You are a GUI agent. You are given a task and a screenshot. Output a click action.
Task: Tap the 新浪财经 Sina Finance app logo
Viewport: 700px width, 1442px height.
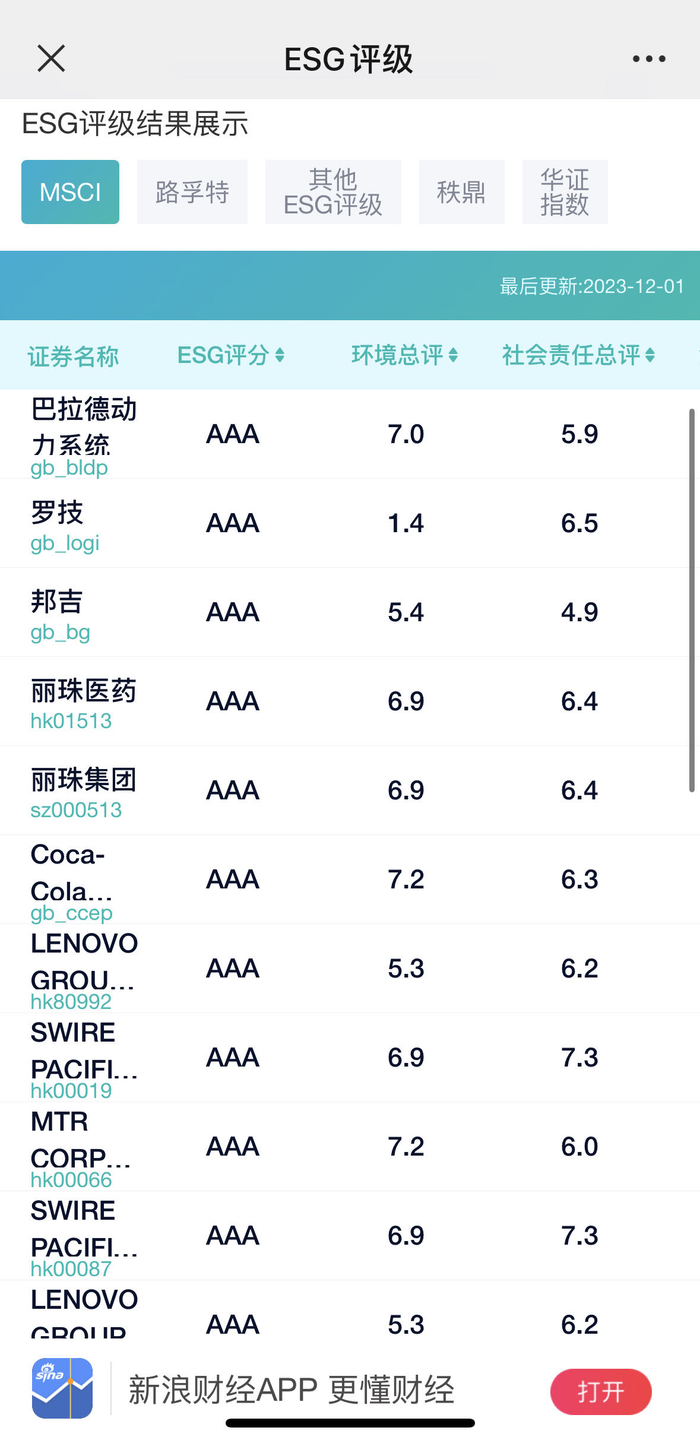click(x=61, y=1389)
